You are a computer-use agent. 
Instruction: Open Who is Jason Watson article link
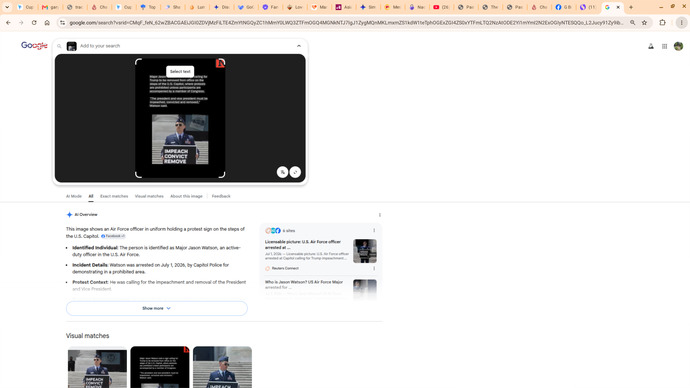click(304, 284)
